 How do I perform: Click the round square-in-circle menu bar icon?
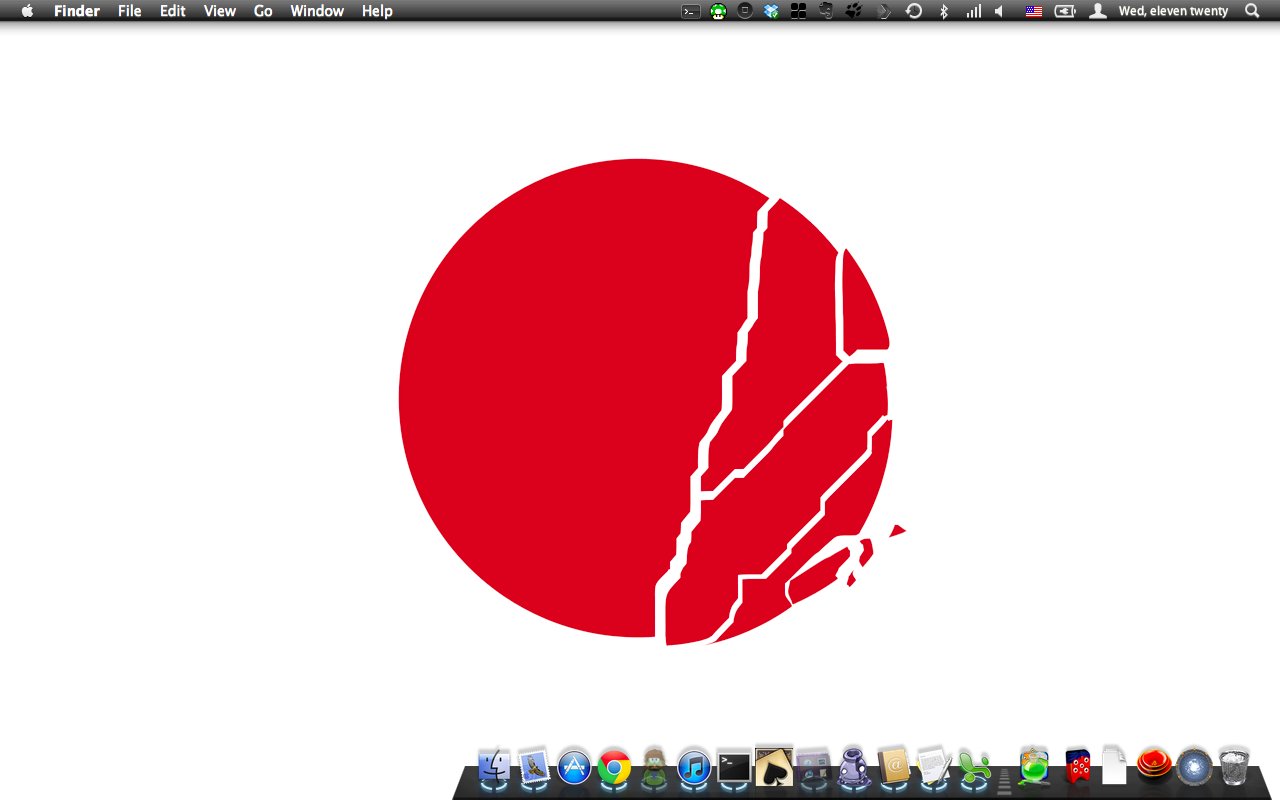tap(745, 11)
